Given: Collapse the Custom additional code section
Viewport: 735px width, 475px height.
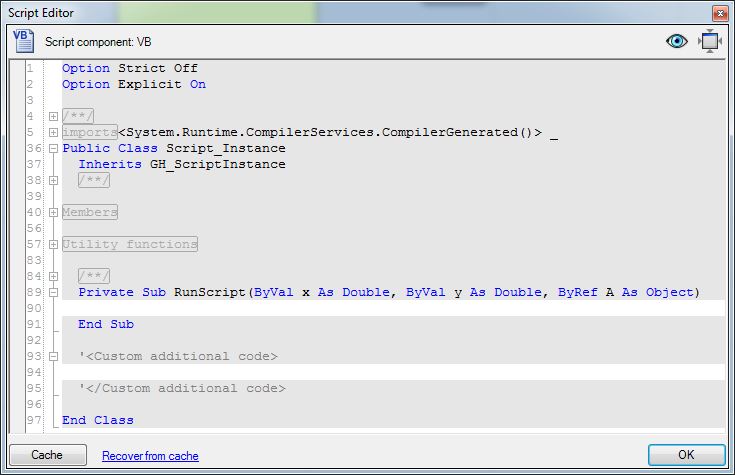Looking at the screenshot, I should (53, 356).
